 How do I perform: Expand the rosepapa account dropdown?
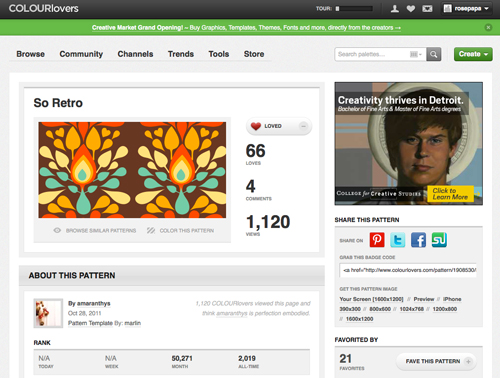(x=467, y=9)
